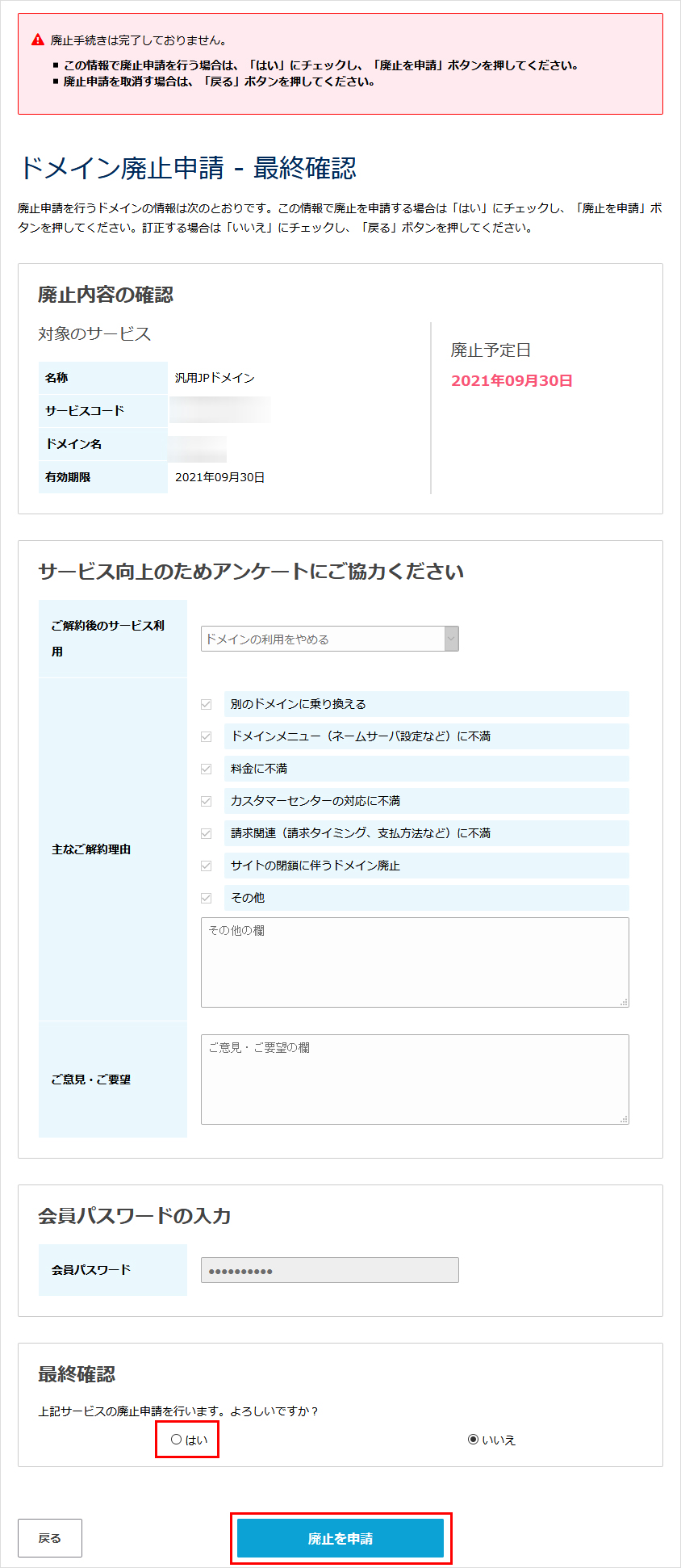
Task: Click the resize grip on ご意見・ご要望 textarea
Action: click(624, 1119)
